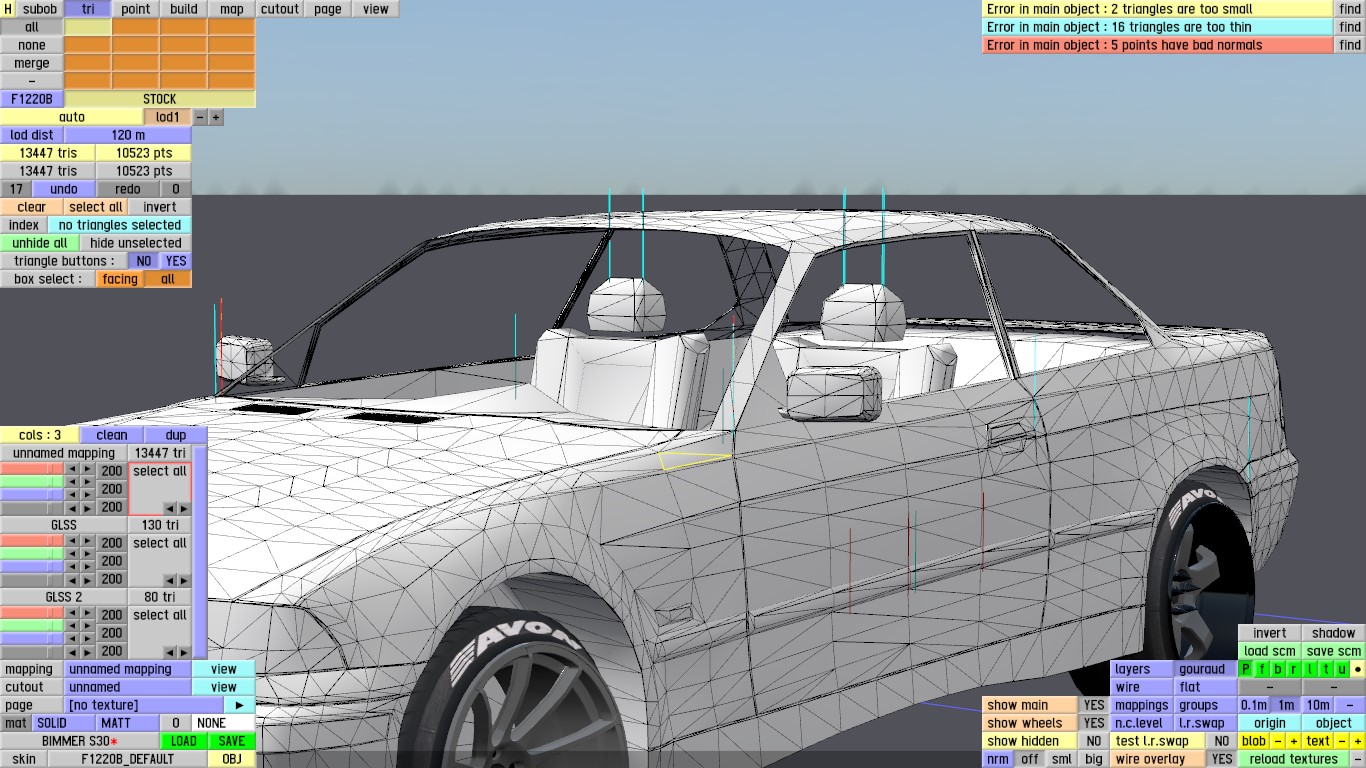The width and height of the screenshot is (1366, 768).
Task: Open the page tab in top bar
Action: (328, 9)
